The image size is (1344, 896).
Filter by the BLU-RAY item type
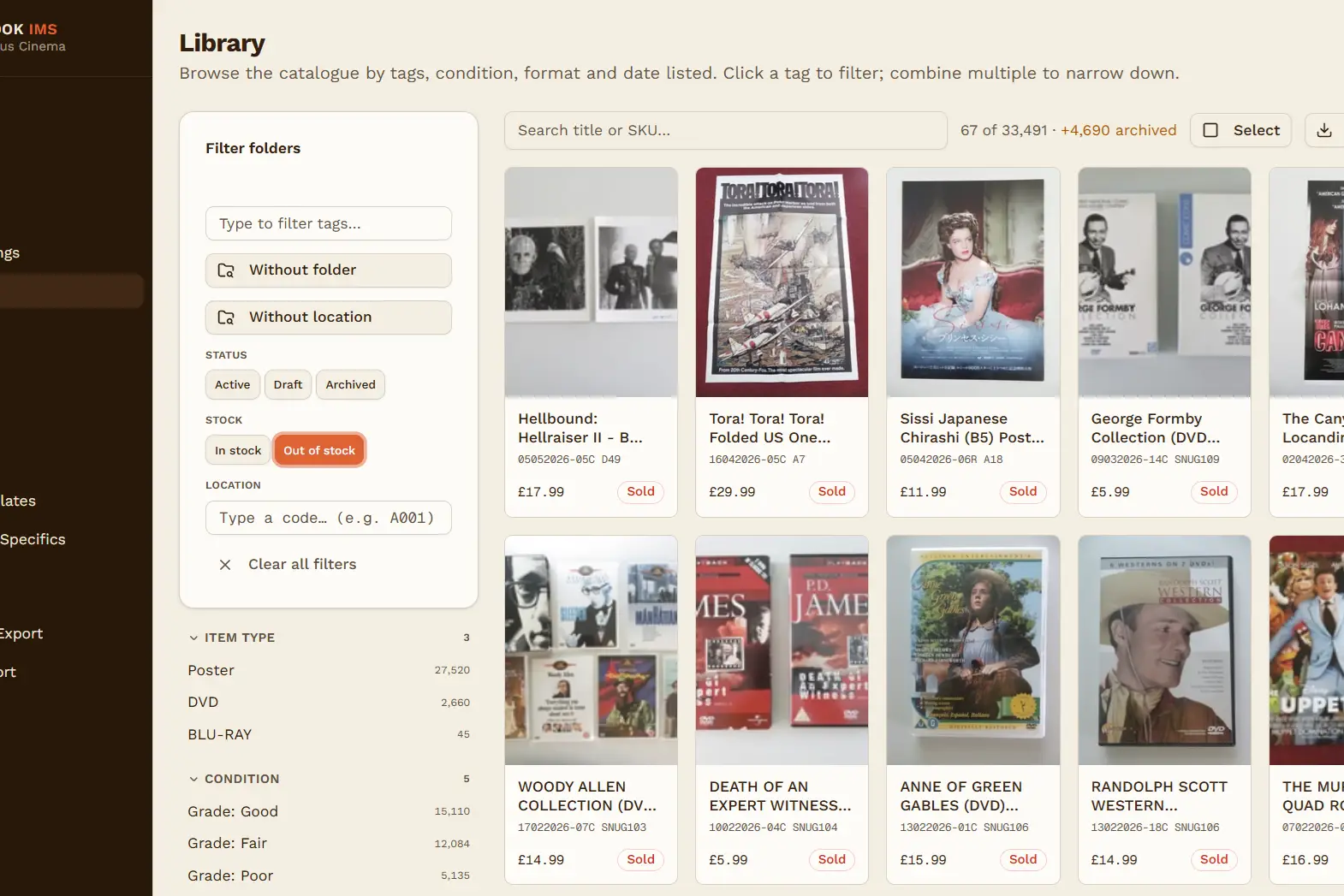click(329, 734)
